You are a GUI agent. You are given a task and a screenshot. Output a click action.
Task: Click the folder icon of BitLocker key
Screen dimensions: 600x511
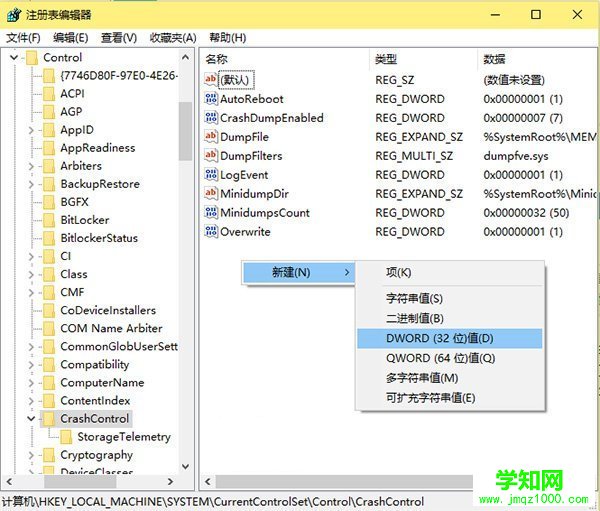[49, 220]
